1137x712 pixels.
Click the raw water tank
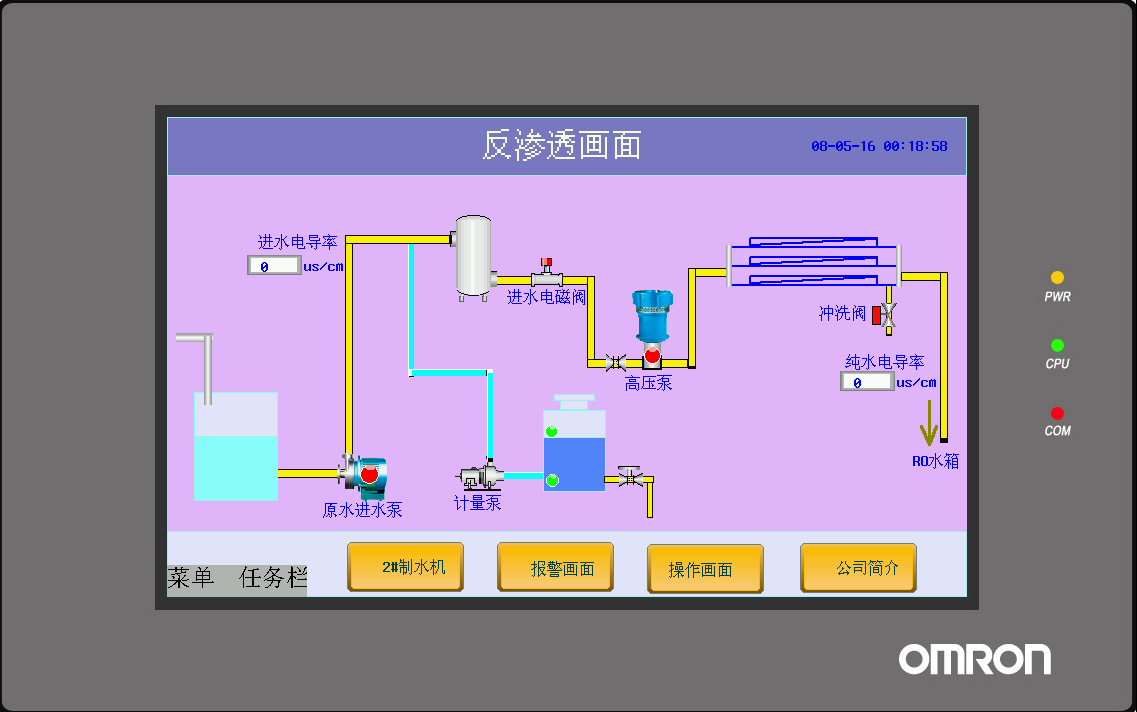tap(236, 446)
